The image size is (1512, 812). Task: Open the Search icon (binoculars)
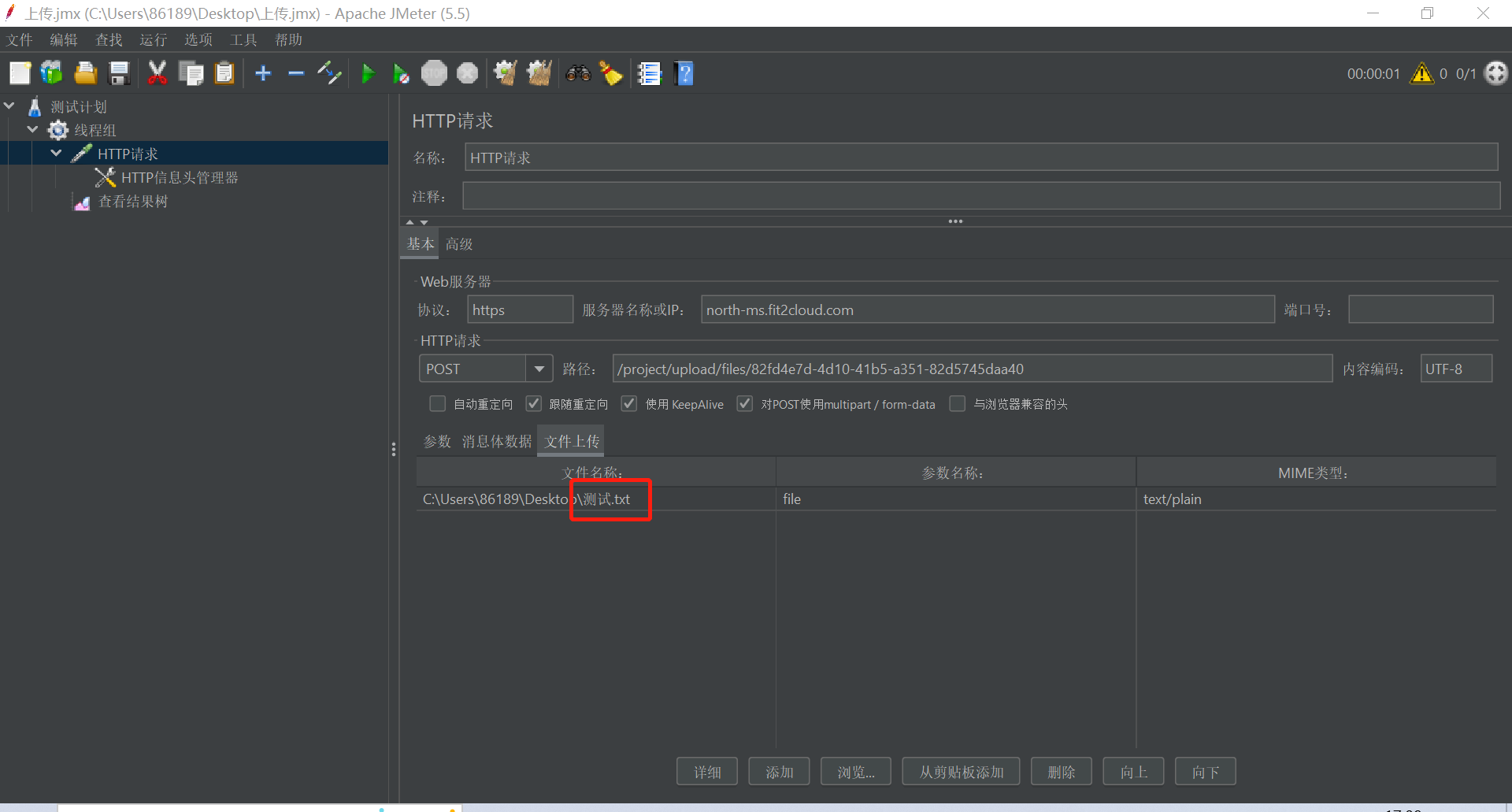point(579,73)
